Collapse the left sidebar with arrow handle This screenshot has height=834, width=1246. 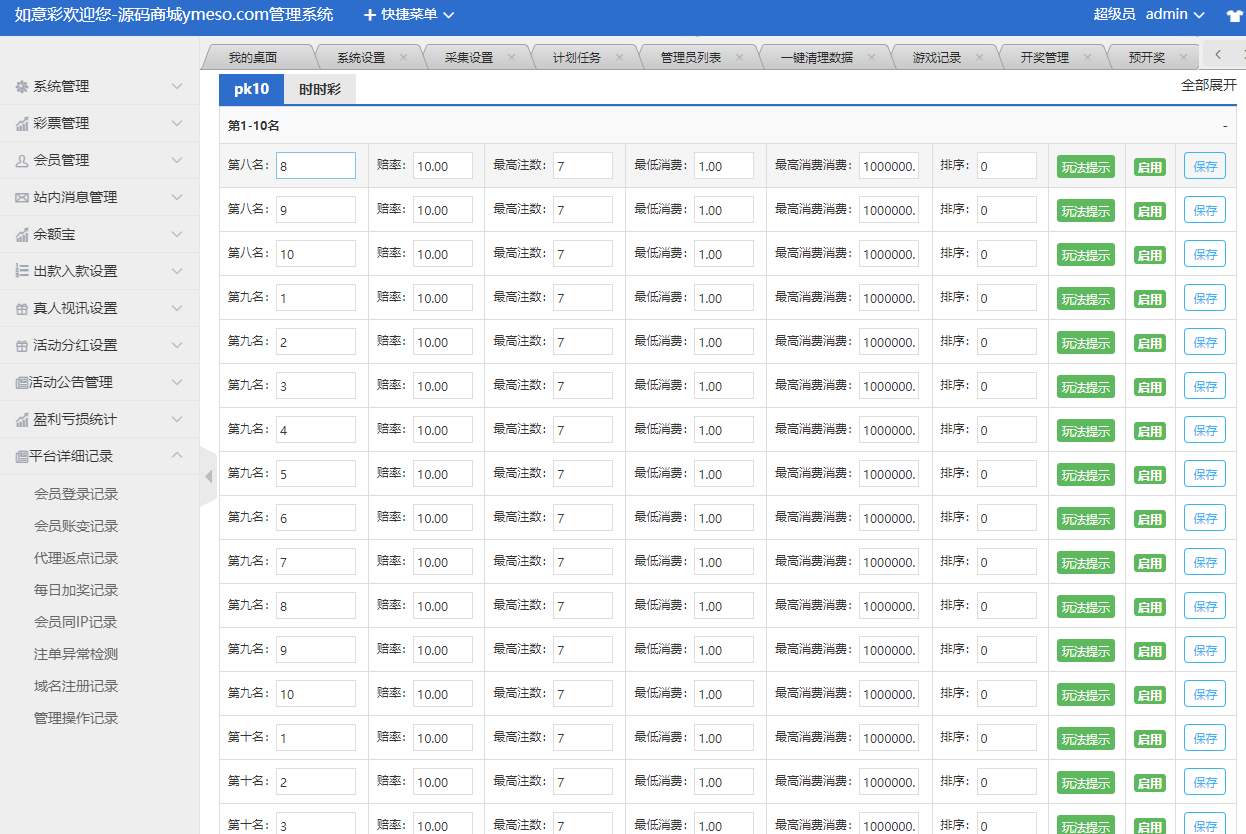(x=208, y=476)
